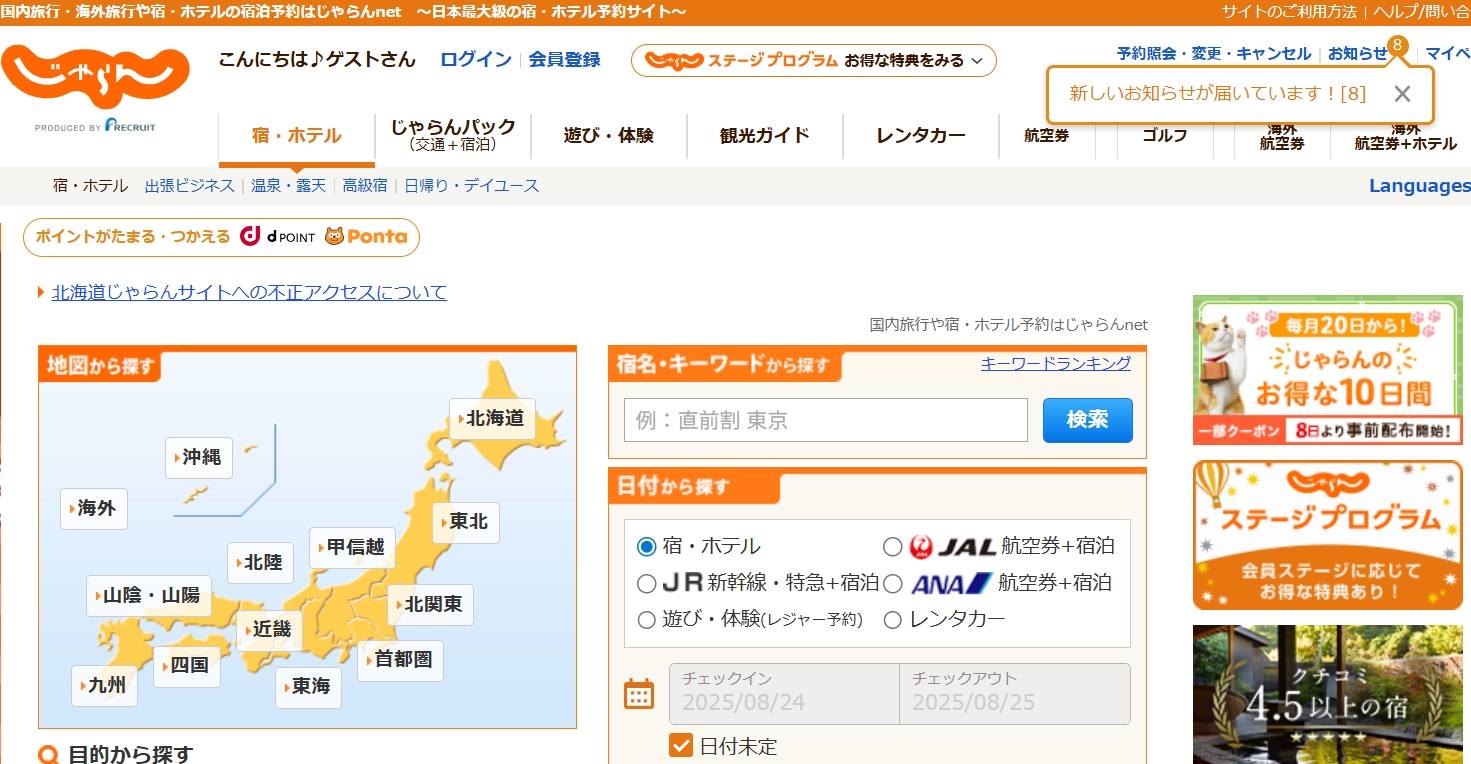Open the サイトのご利用方法 link
This screenshot has height=764, width=1471.
pos(1289,12)
